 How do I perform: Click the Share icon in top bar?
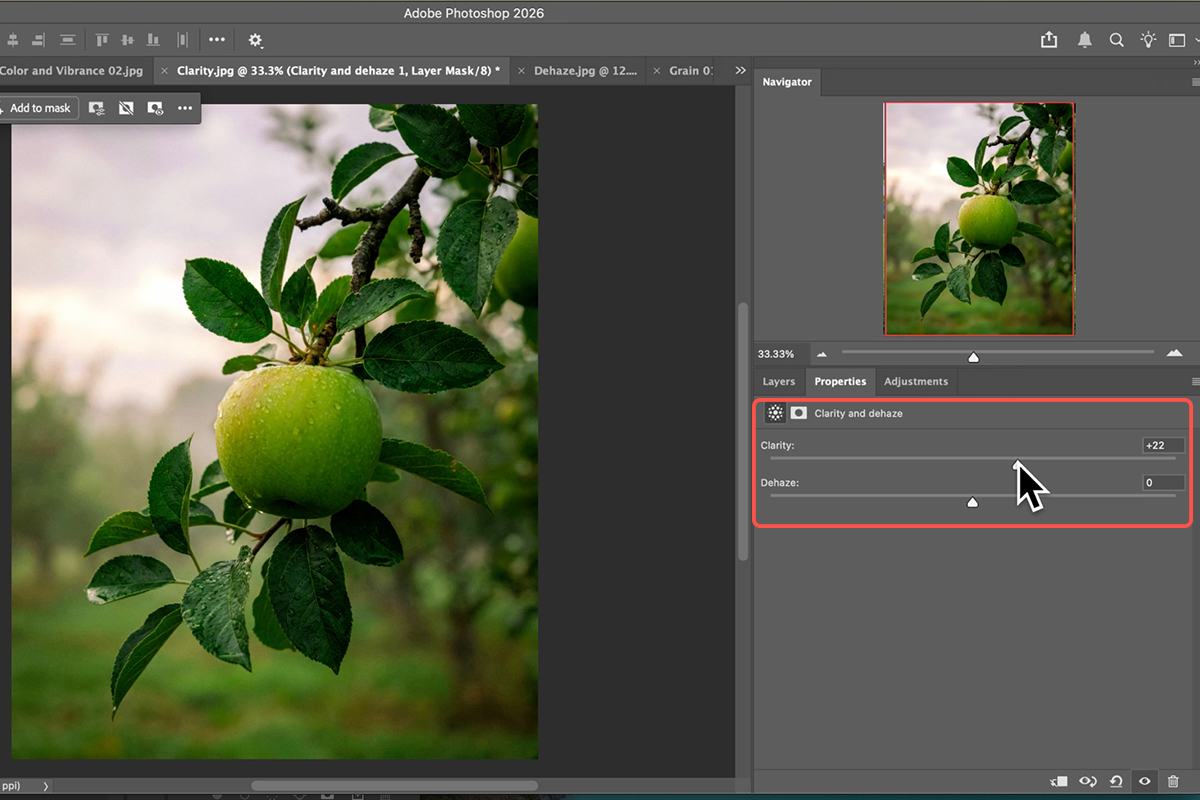coord(1049,40)
